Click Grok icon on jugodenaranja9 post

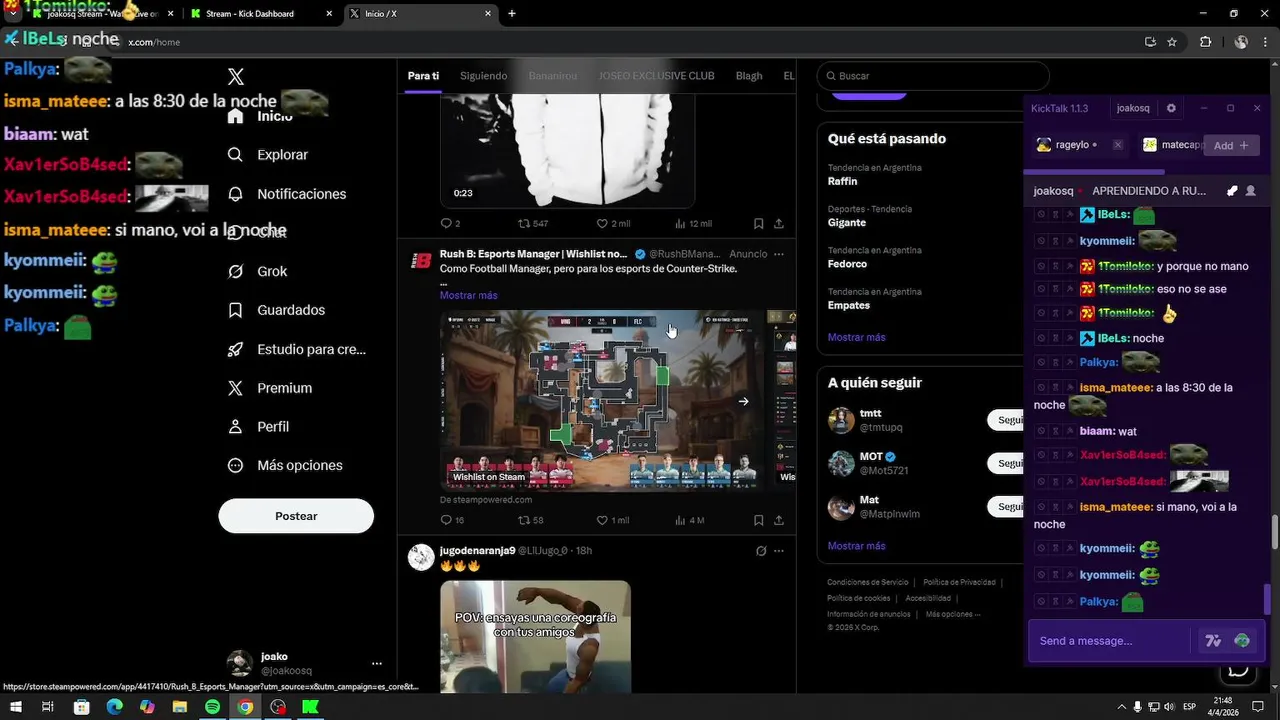click(x=760, y=551)
